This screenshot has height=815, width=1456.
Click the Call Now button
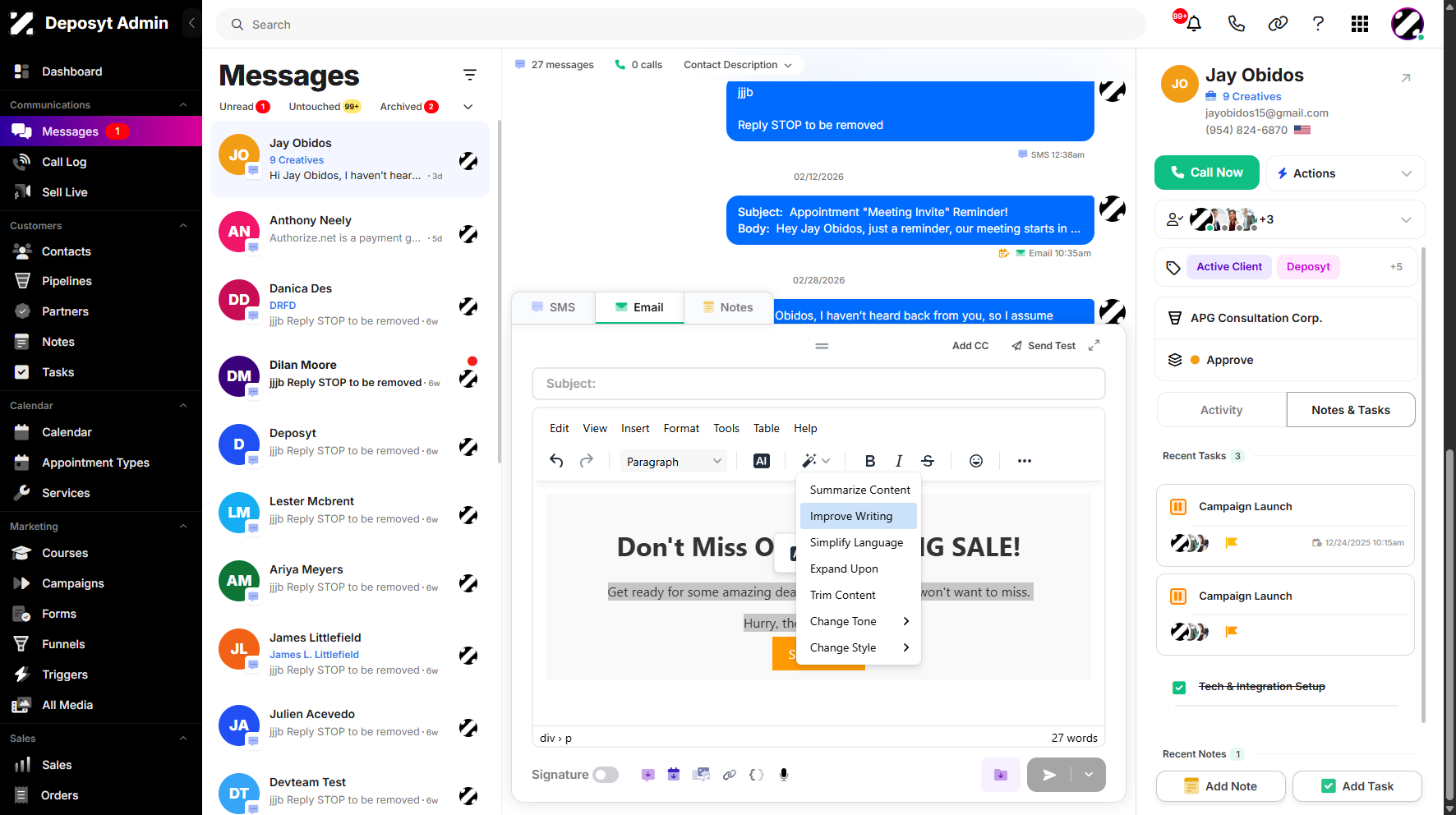pos(1206,173)
